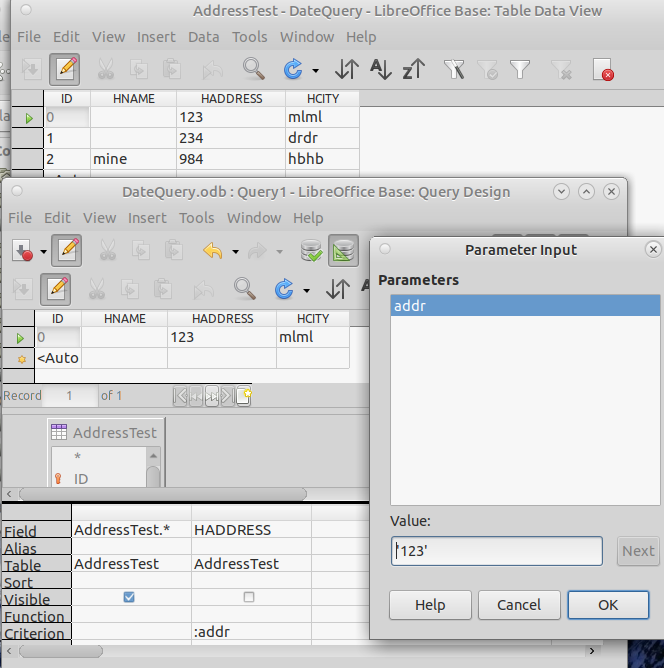
Task: Click Record number field showing 1
Action: pos(70,396)
